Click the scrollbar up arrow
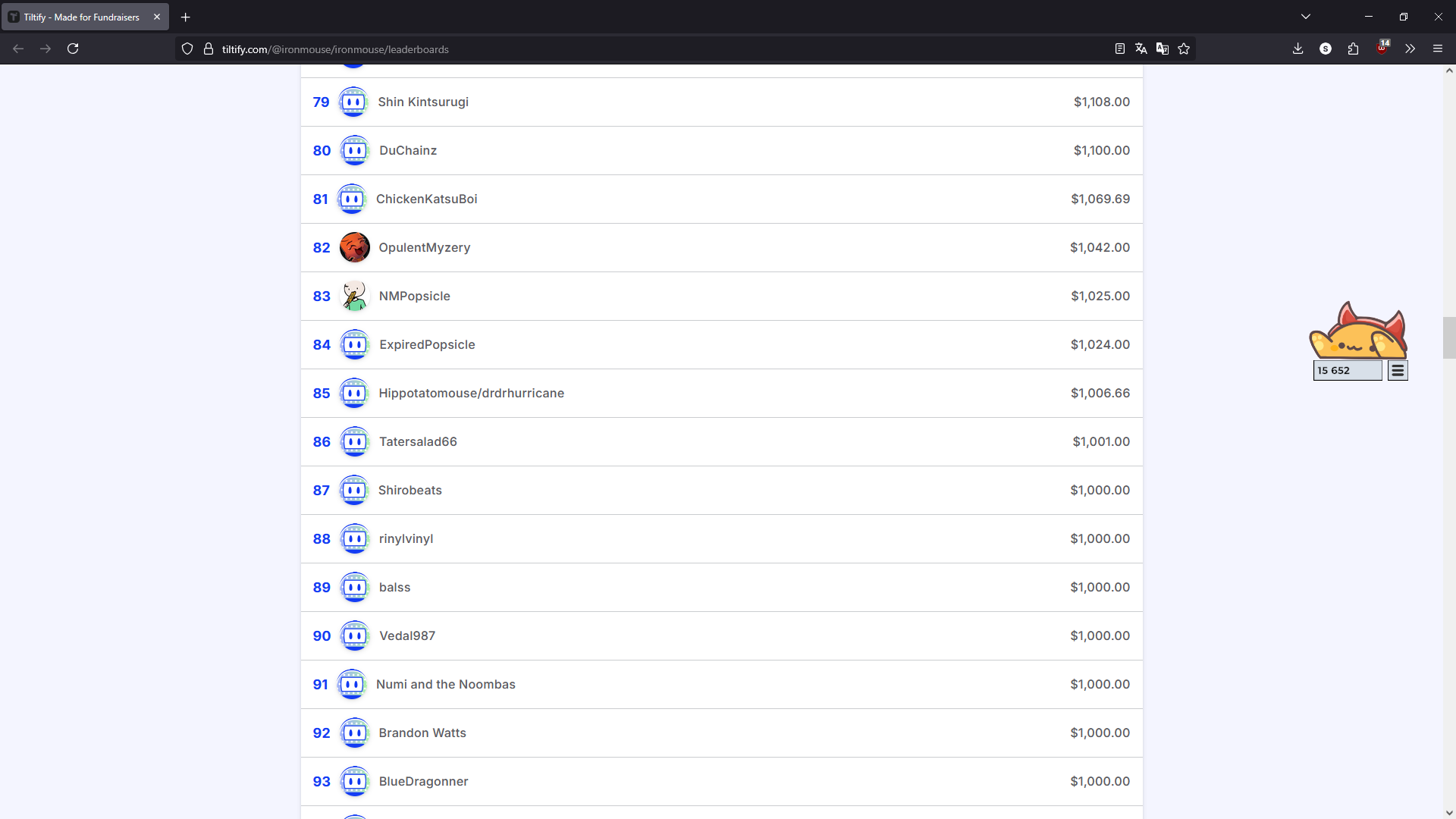Screen dimensions: 1456x819 1449,71
